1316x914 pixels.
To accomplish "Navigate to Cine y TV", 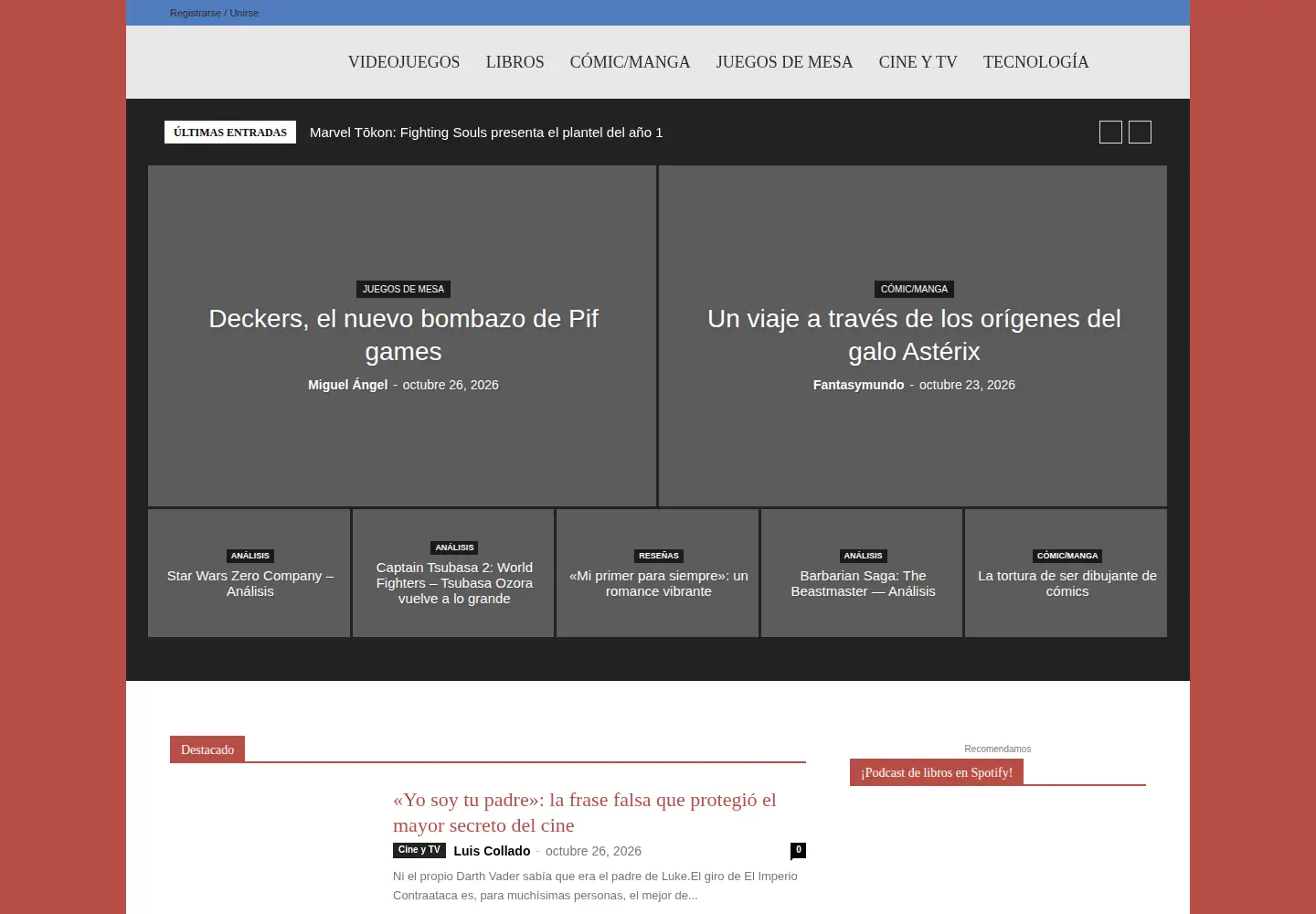I will (x=918, y=62).
